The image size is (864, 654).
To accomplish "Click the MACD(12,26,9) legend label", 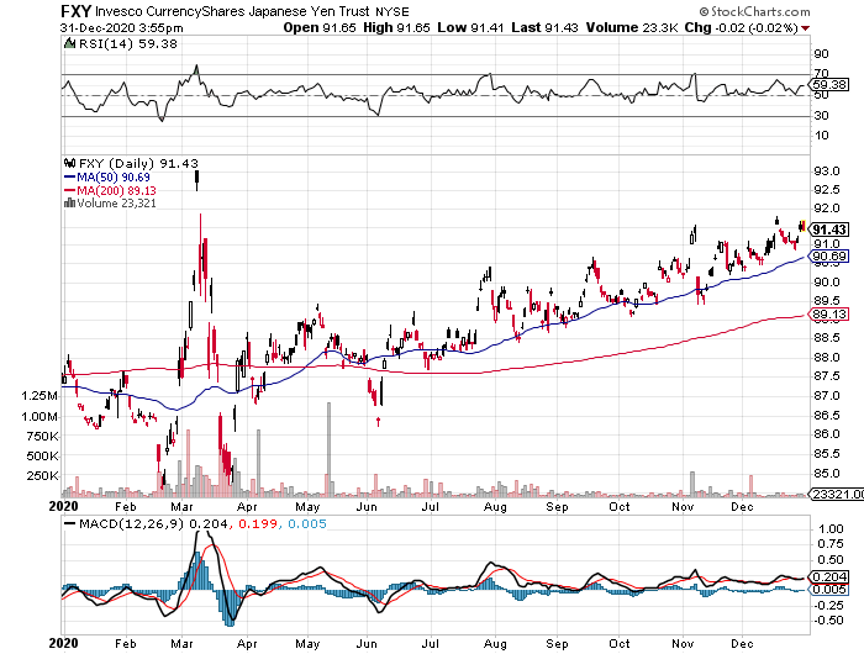I will coord(131,523).
